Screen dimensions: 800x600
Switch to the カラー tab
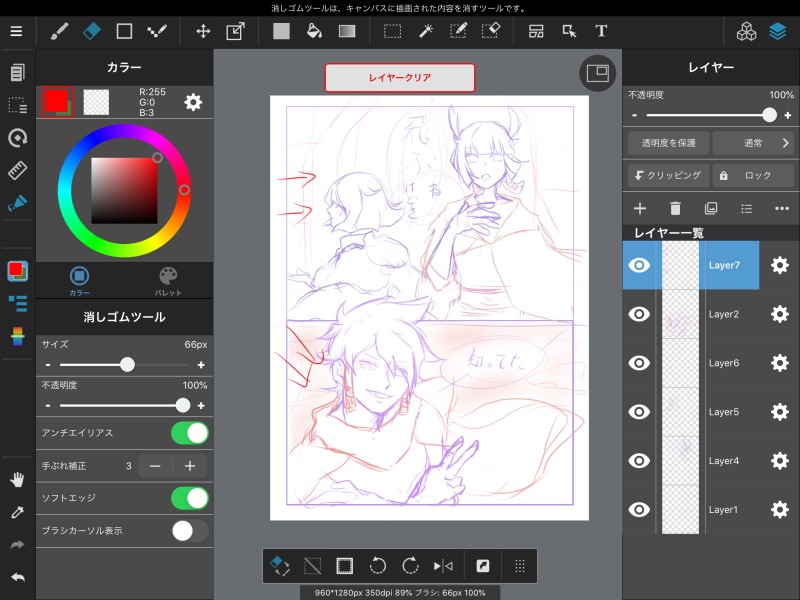coord(79,281)
